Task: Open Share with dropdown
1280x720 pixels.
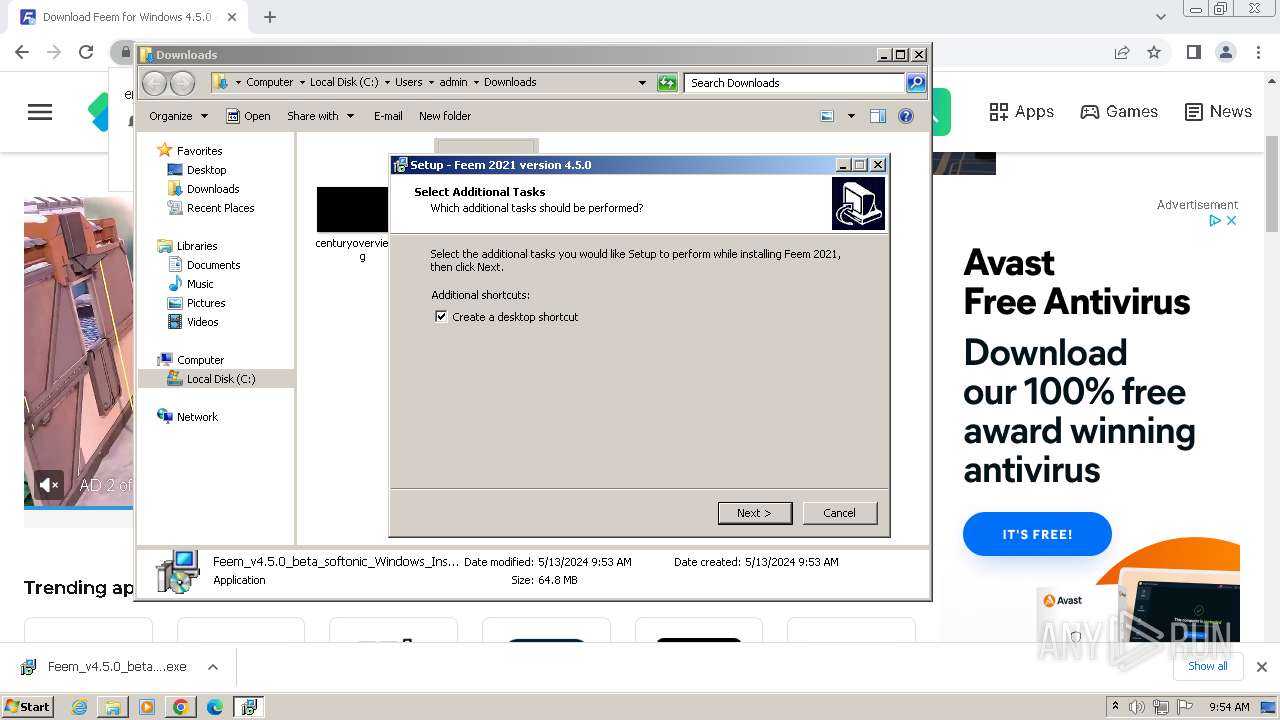Action: click(320, 116)
